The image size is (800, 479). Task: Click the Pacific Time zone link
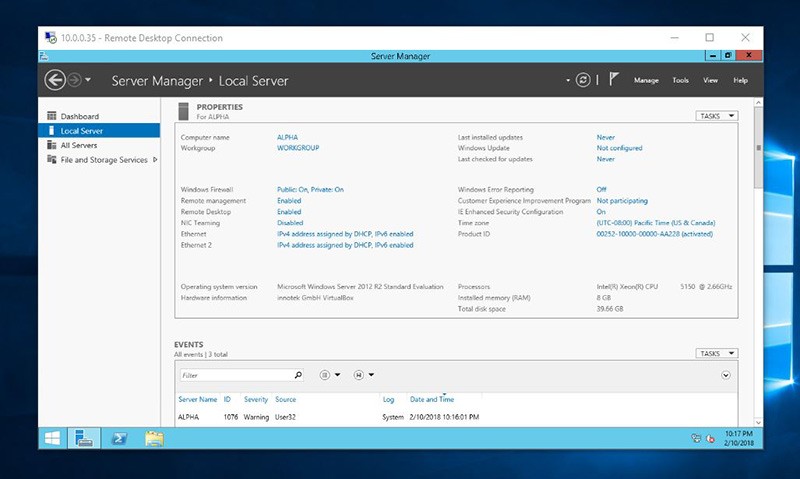click(x=656, y=223)
